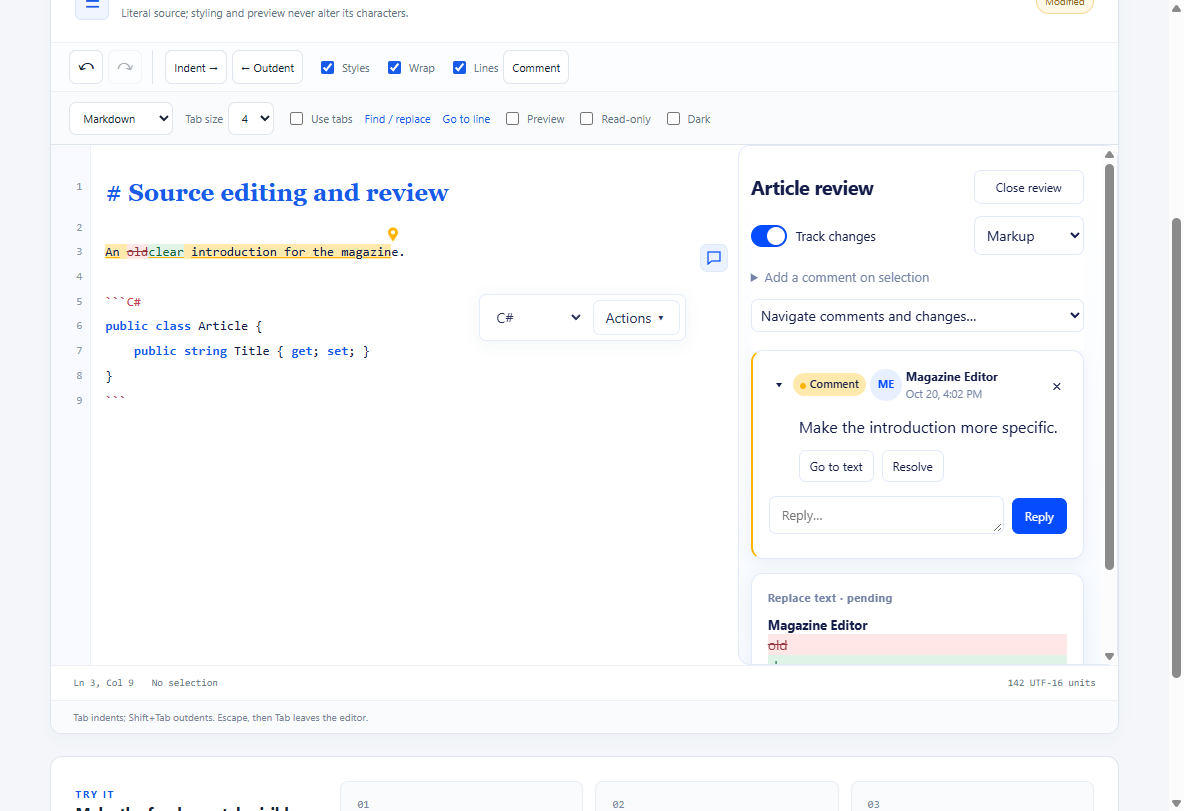Click the review panel scrollbar thumb
The height and width of the screenshot is (811, 1184).
tap(1109, 366)
